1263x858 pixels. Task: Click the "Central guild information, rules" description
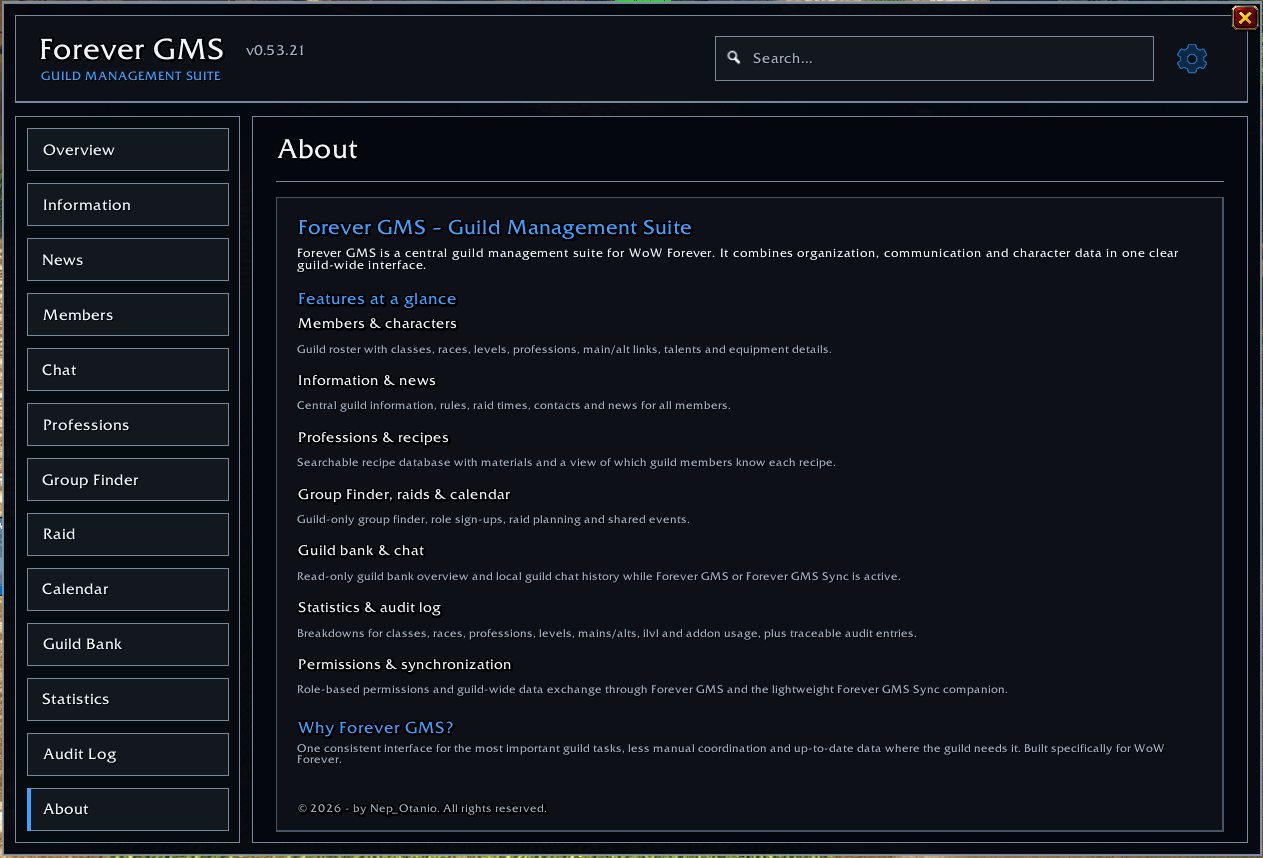pyautogui.click(x=514, y=405)
